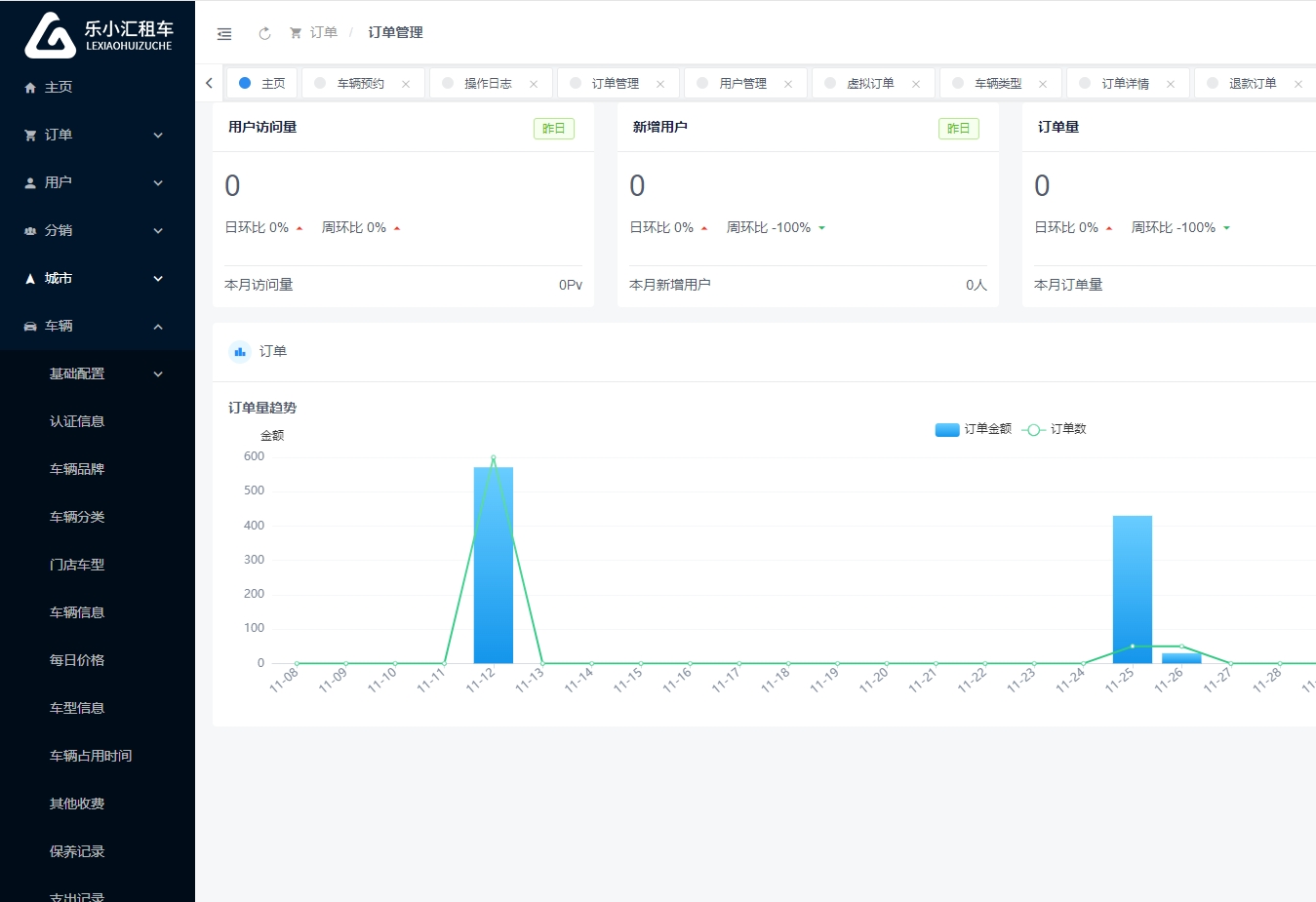Click the 订单量趋势 chart title

pyautogui.click(x=262, y=408)
